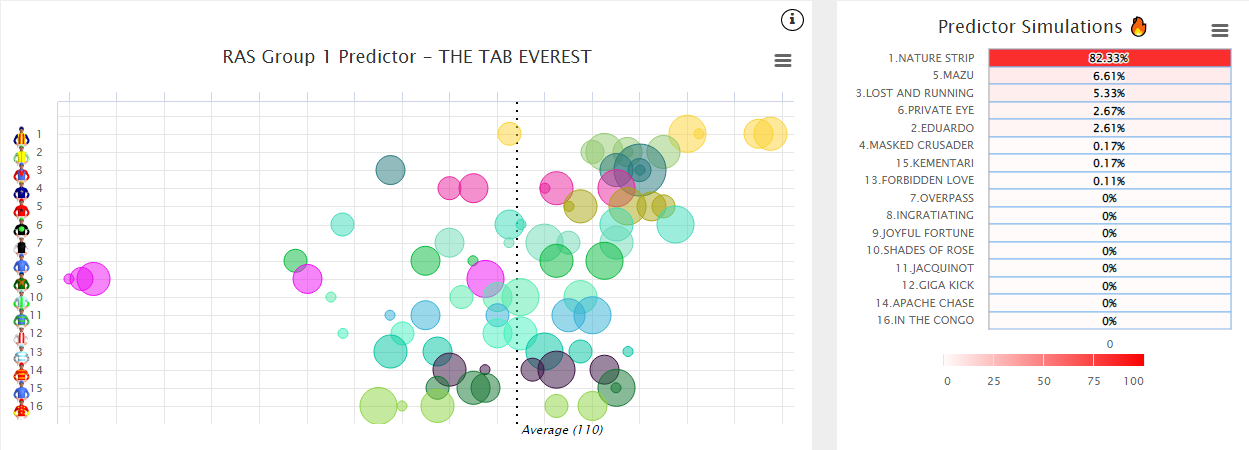The width and height of the screenshot is (1249, 450).
Task: Click jockey silk icon for runner 16
Action: [21, 407]
